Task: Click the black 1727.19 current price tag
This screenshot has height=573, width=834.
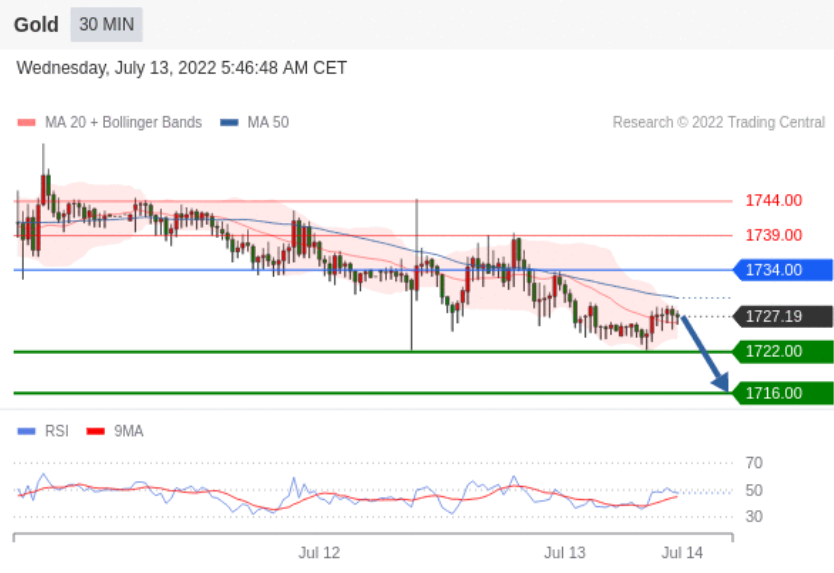Action: point(783,317)
